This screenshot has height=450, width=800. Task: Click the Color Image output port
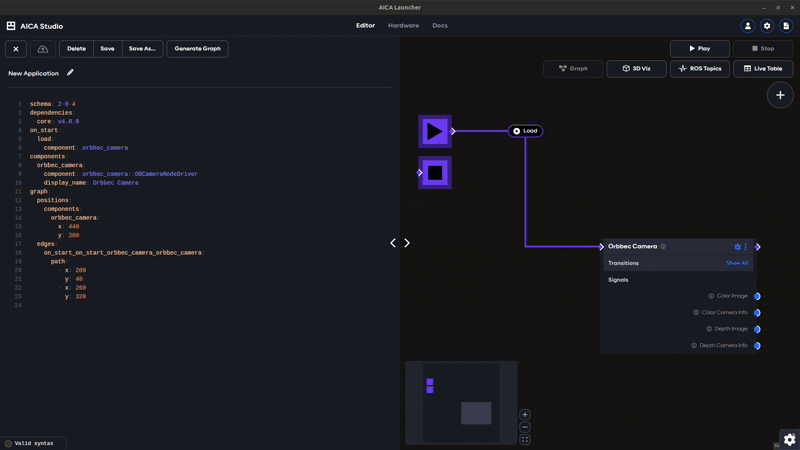pos(757,296)
